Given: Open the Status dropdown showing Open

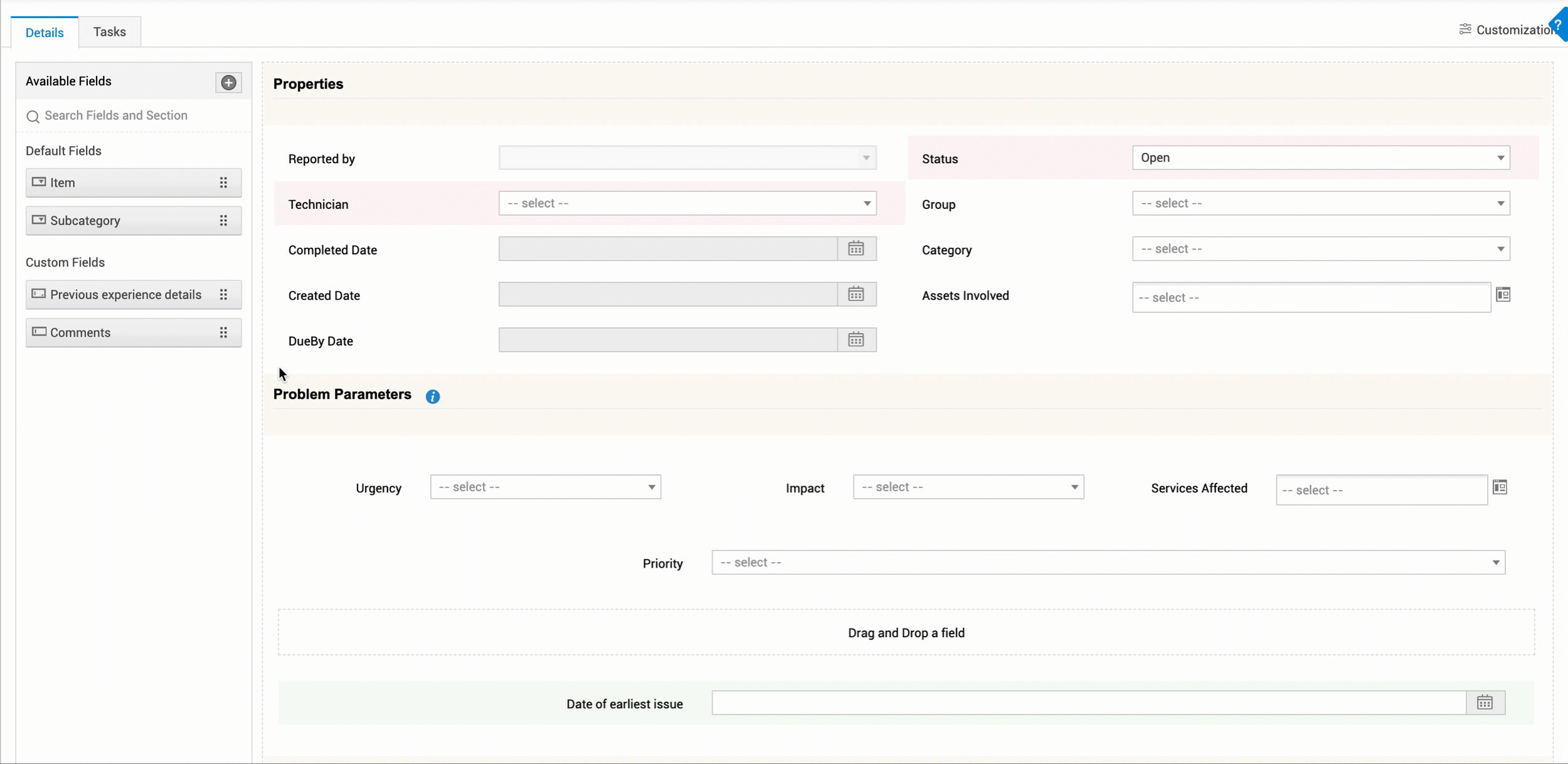Looking at the screenshot, I should 1321,157.
